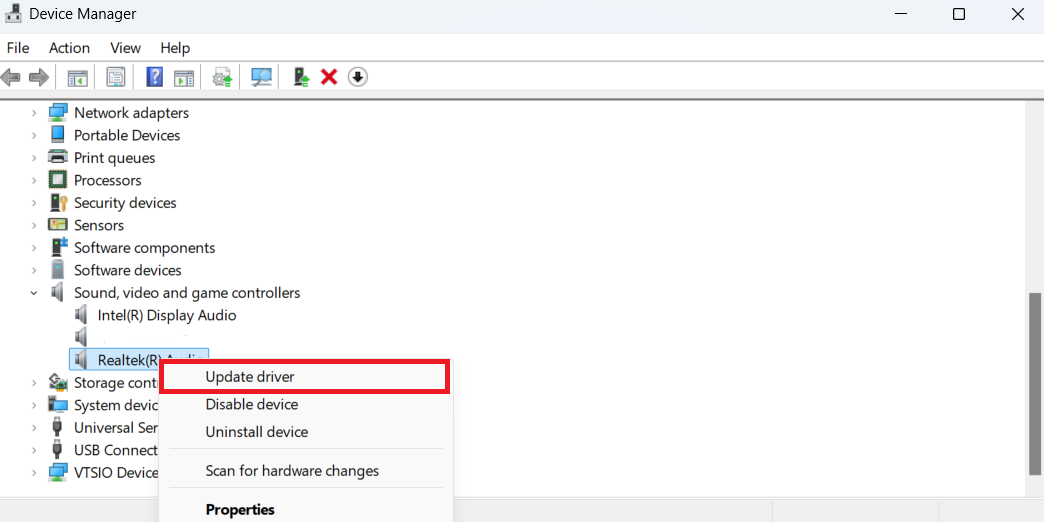Screen dimensions: 1044x522
Task: Click the gear Update device driver toolbar icon
Action: pyautogui.click(x=222, y=78)
